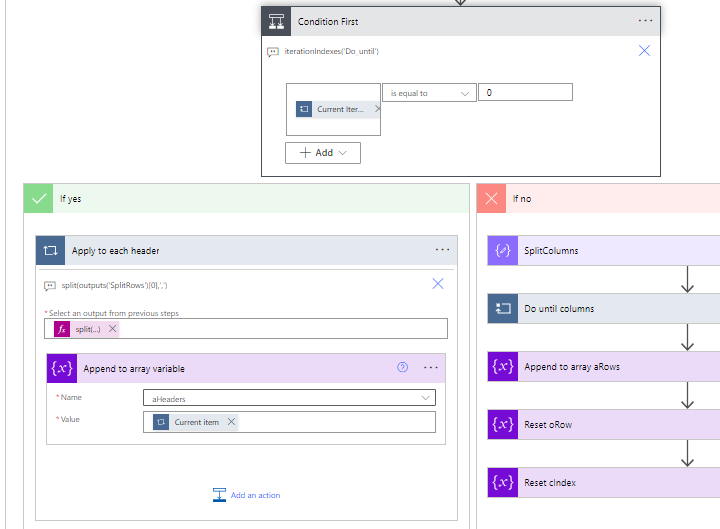
Task: Select the Reset oRow variable icon
Action: 501,425
